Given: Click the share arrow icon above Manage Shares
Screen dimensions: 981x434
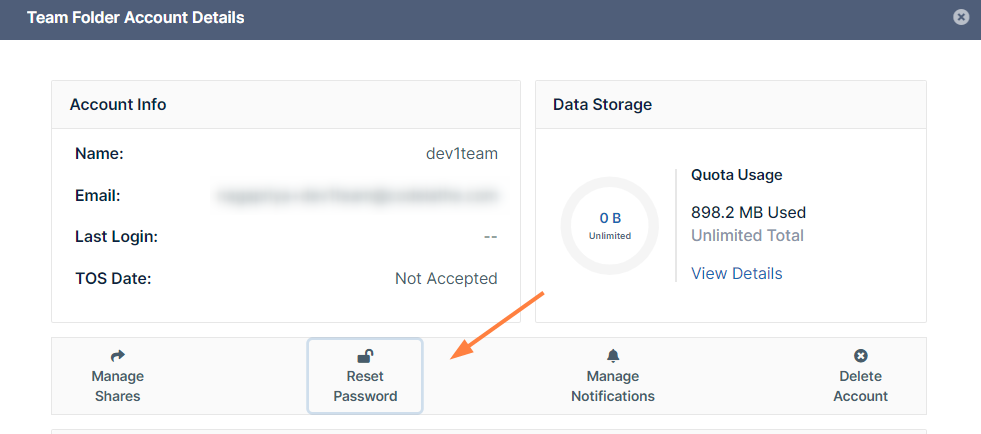Looking at the screenshot, I should pos(117,355).
